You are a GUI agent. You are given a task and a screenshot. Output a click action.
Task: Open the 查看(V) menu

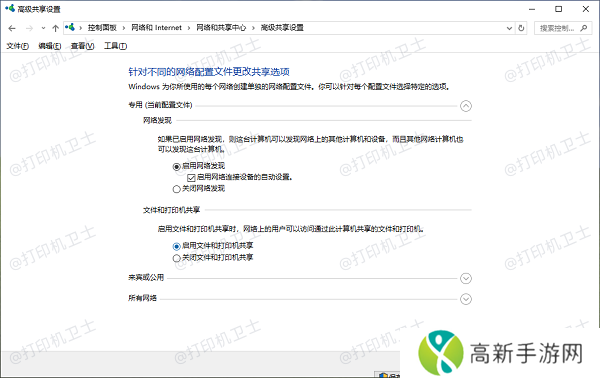coord(82,46)
